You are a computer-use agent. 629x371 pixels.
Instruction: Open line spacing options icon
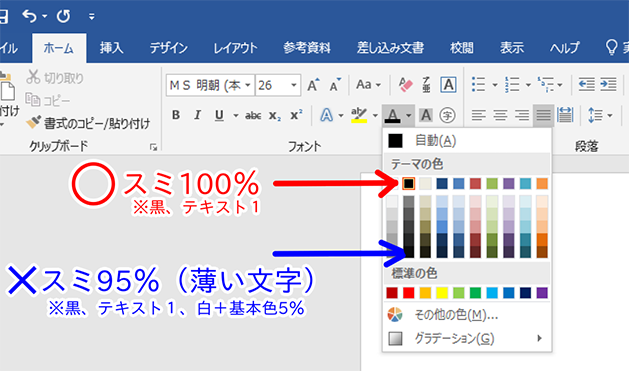pyautogui.click(x=595, y=116)
